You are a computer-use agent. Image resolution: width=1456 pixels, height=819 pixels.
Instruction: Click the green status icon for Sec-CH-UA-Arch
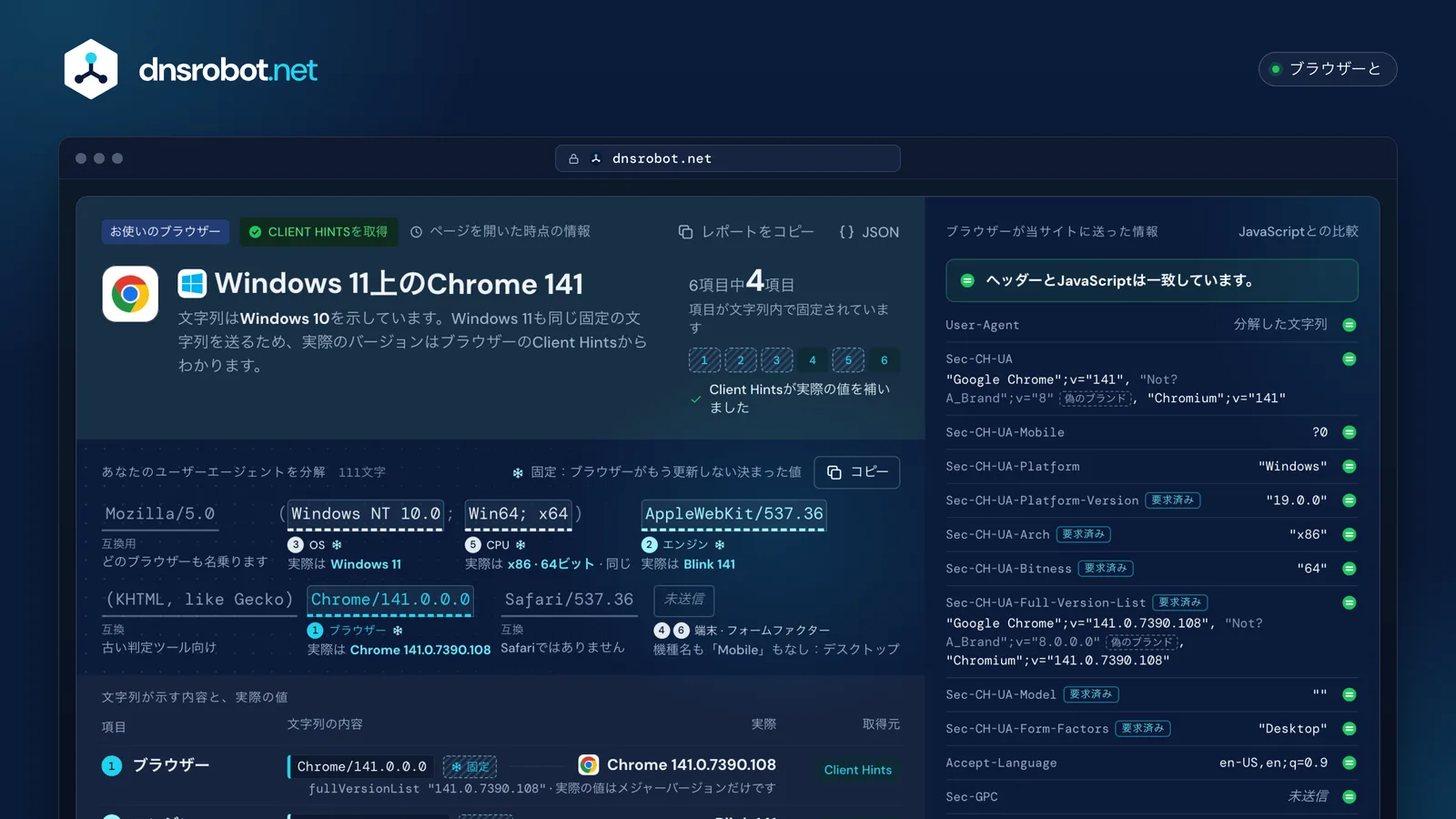pyautogui.click(x=1350, y=535)
